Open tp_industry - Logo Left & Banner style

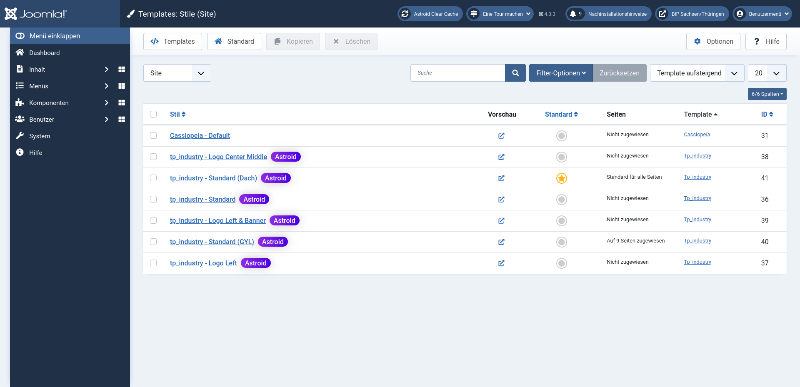[x=218, y=220]
